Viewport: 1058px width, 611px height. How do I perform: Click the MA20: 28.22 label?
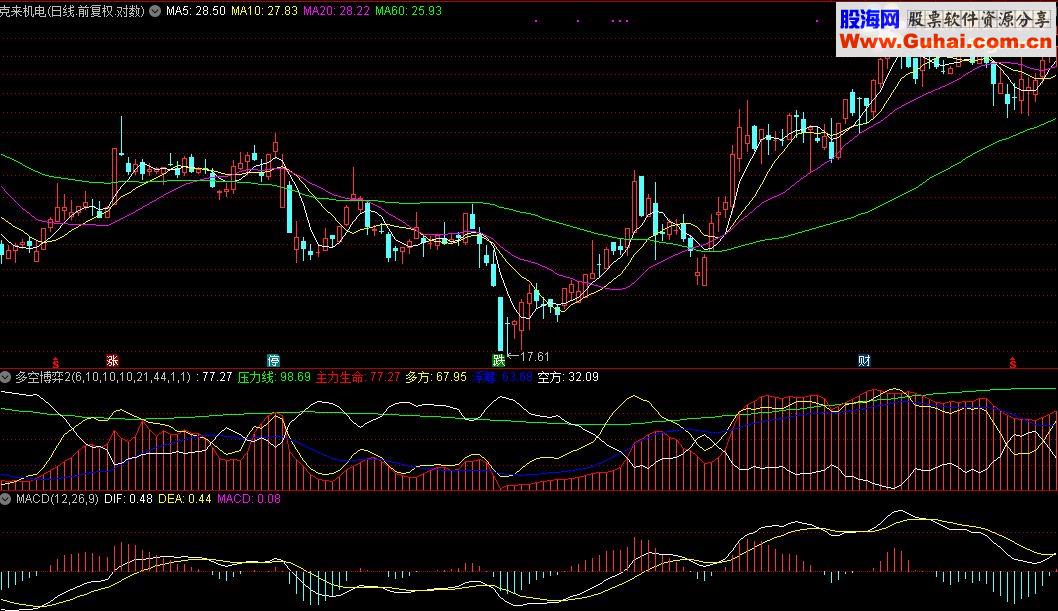pos(336,11)
